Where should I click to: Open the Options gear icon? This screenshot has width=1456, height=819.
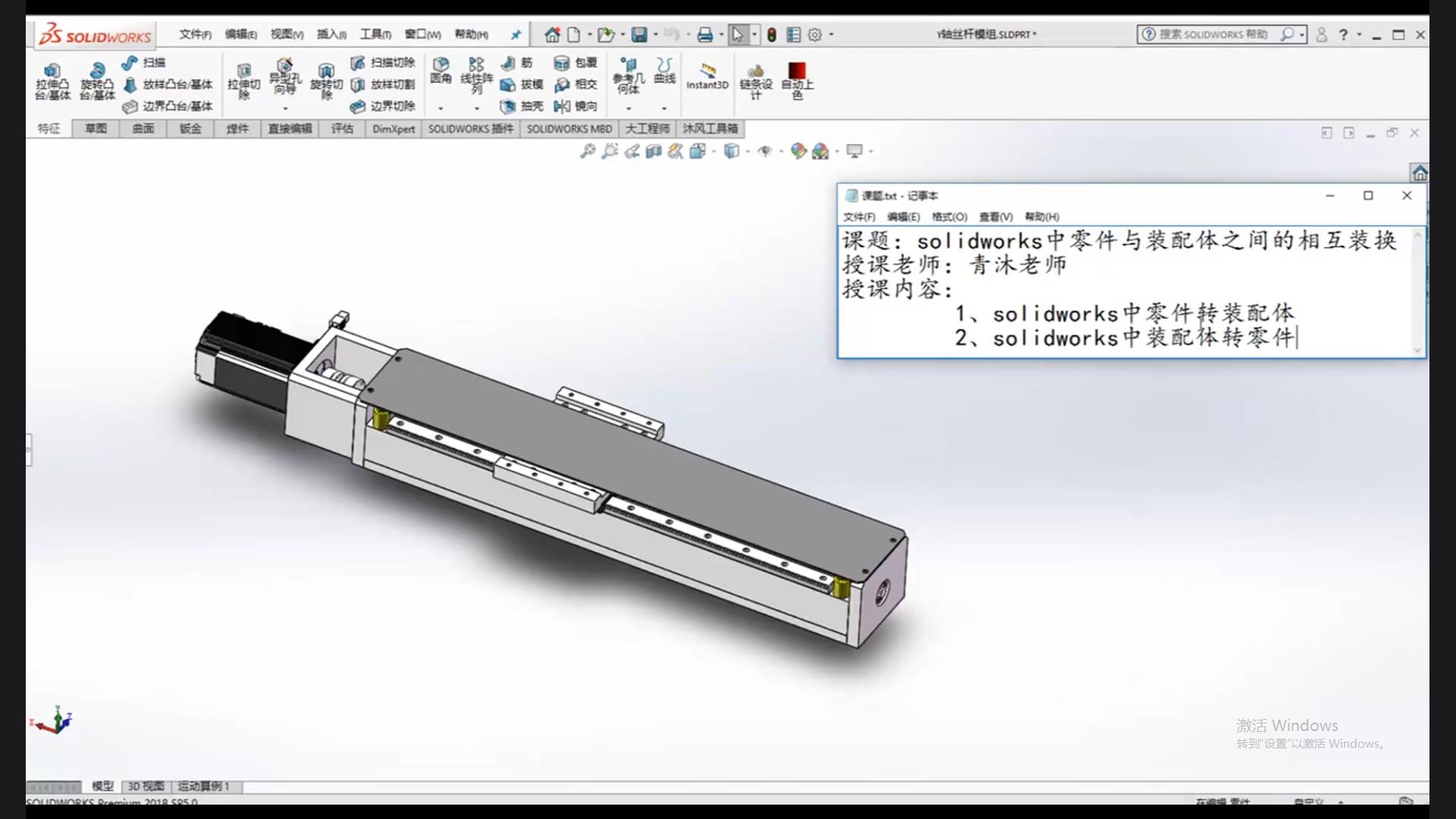[x=814, y=35]
